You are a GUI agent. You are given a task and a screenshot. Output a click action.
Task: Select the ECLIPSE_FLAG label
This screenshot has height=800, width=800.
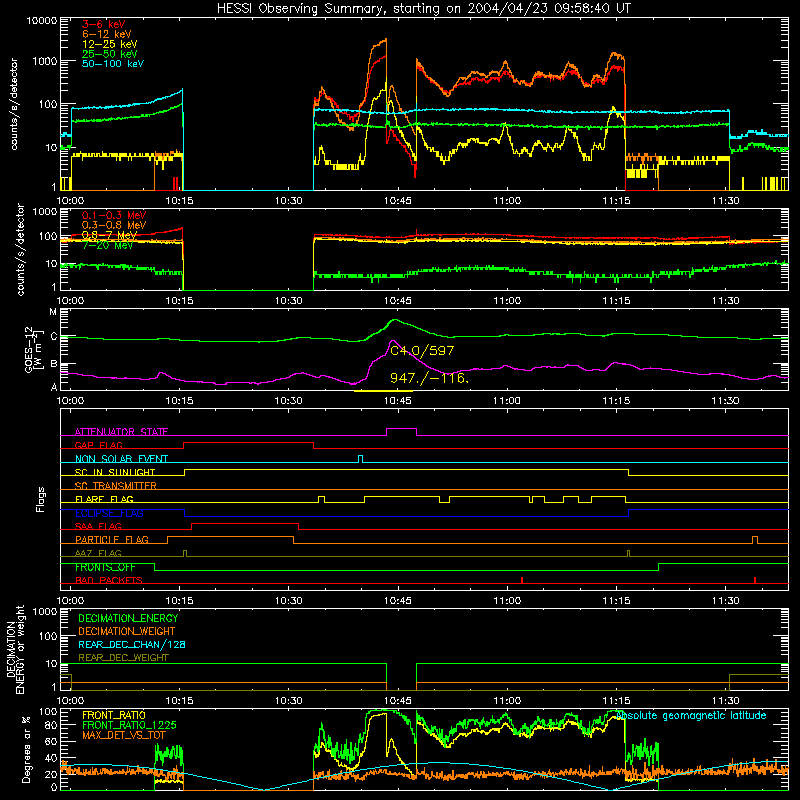[x=109, y=513]
